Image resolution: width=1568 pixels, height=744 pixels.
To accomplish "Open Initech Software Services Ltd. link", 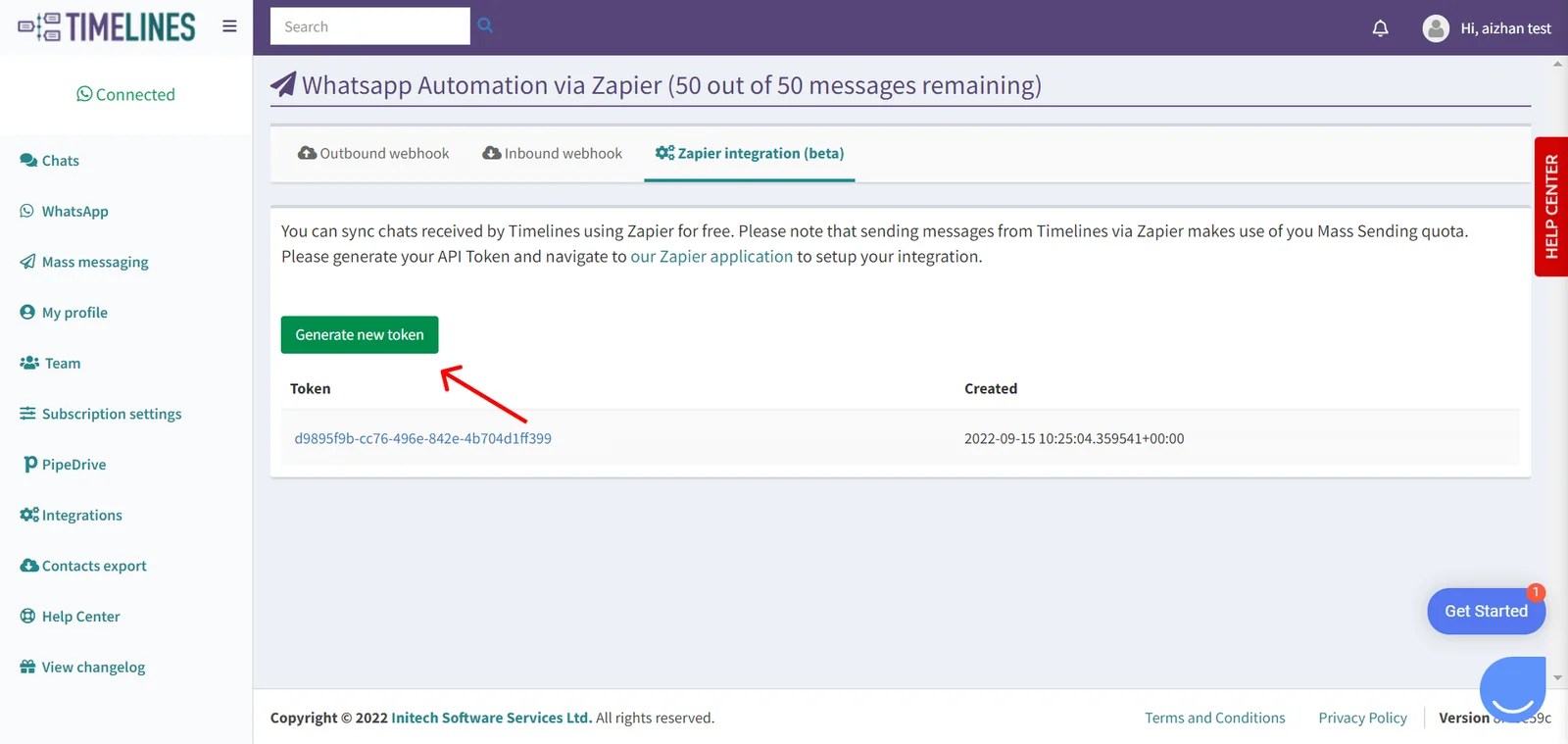I will pos(491,718).
